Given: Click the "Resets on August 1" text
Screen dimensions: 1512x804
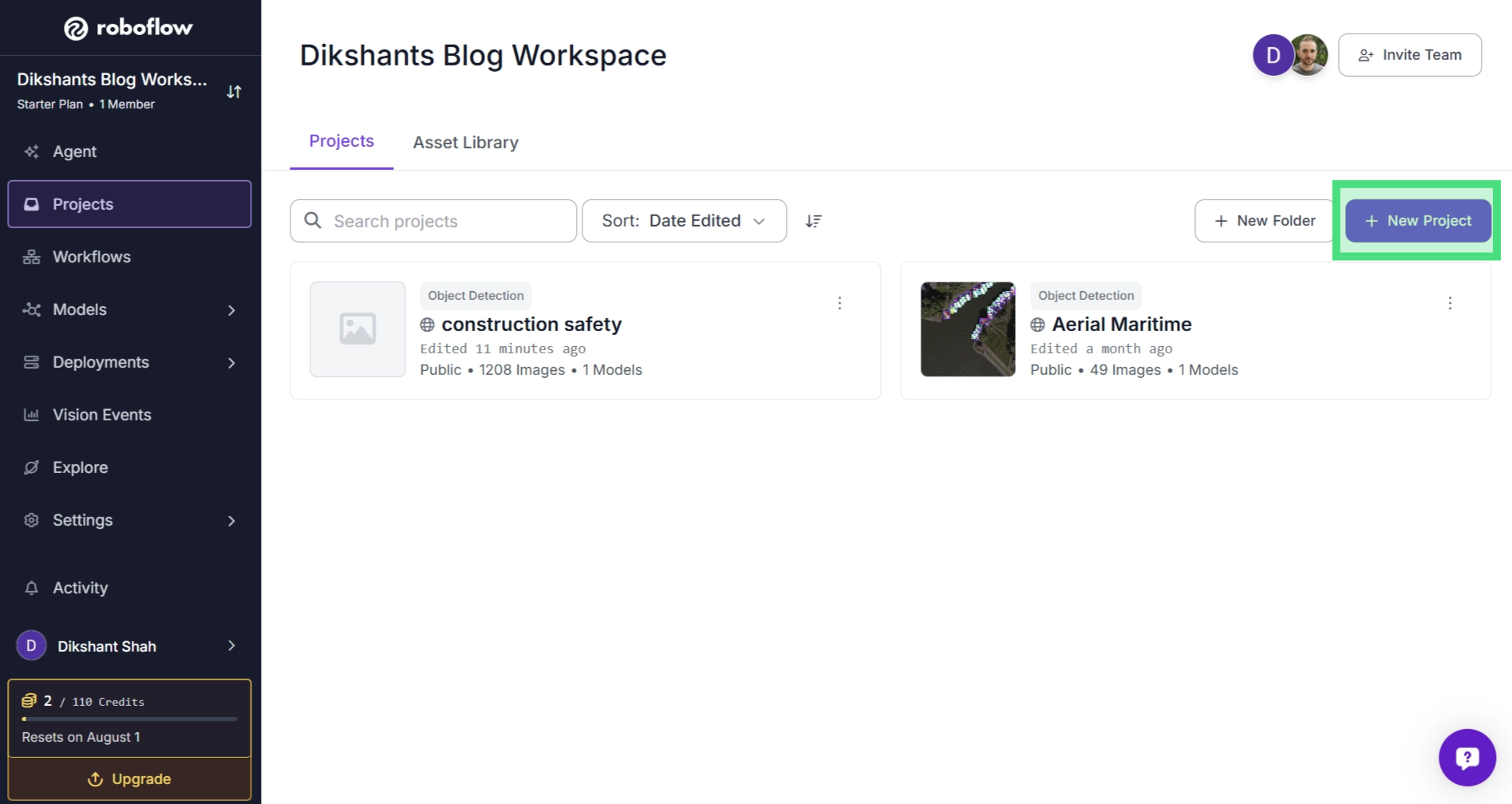Looking at the screenshot, I should pos(81,737).
